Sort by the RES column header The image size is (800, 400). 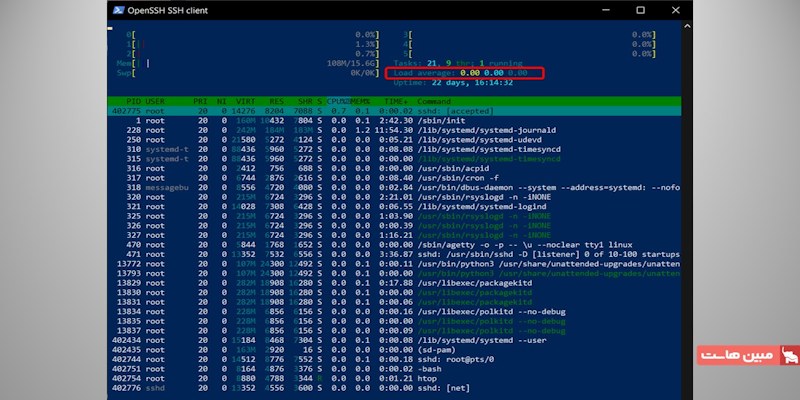pyautogui.click(x=276, y=101)
